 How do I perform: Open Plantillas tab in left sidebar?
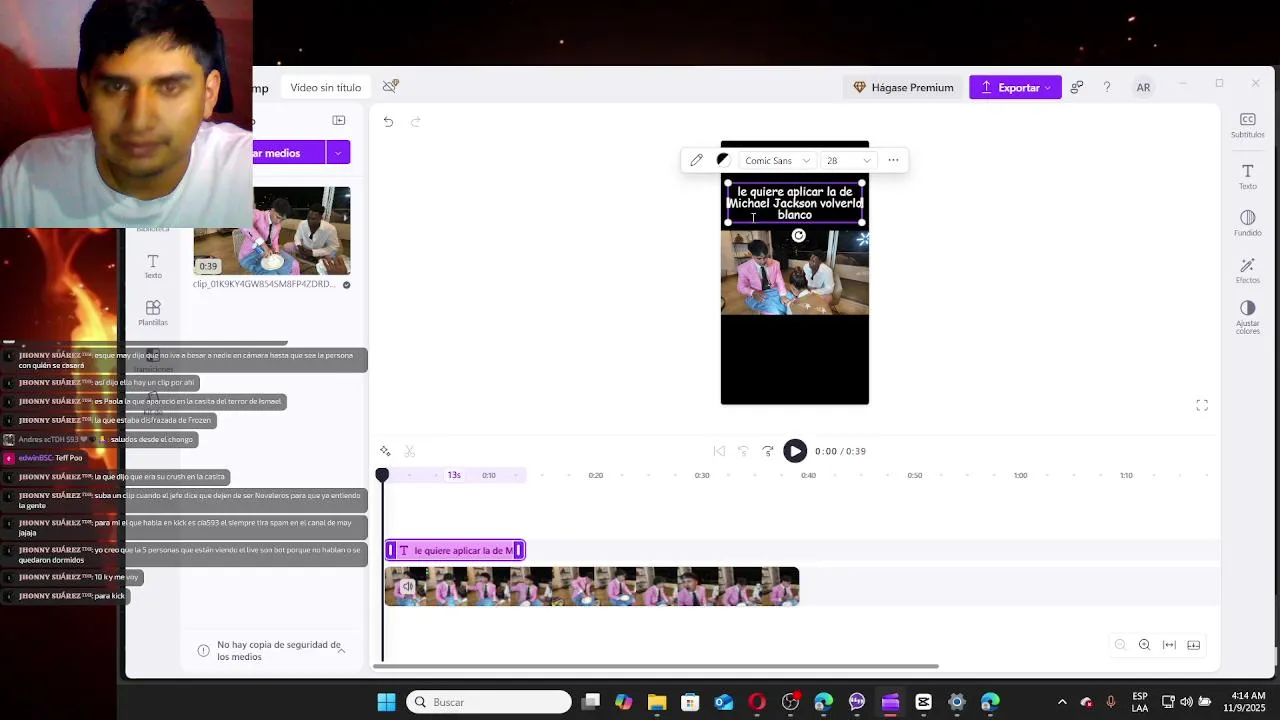pyautogui.click(x=153, y=313)
